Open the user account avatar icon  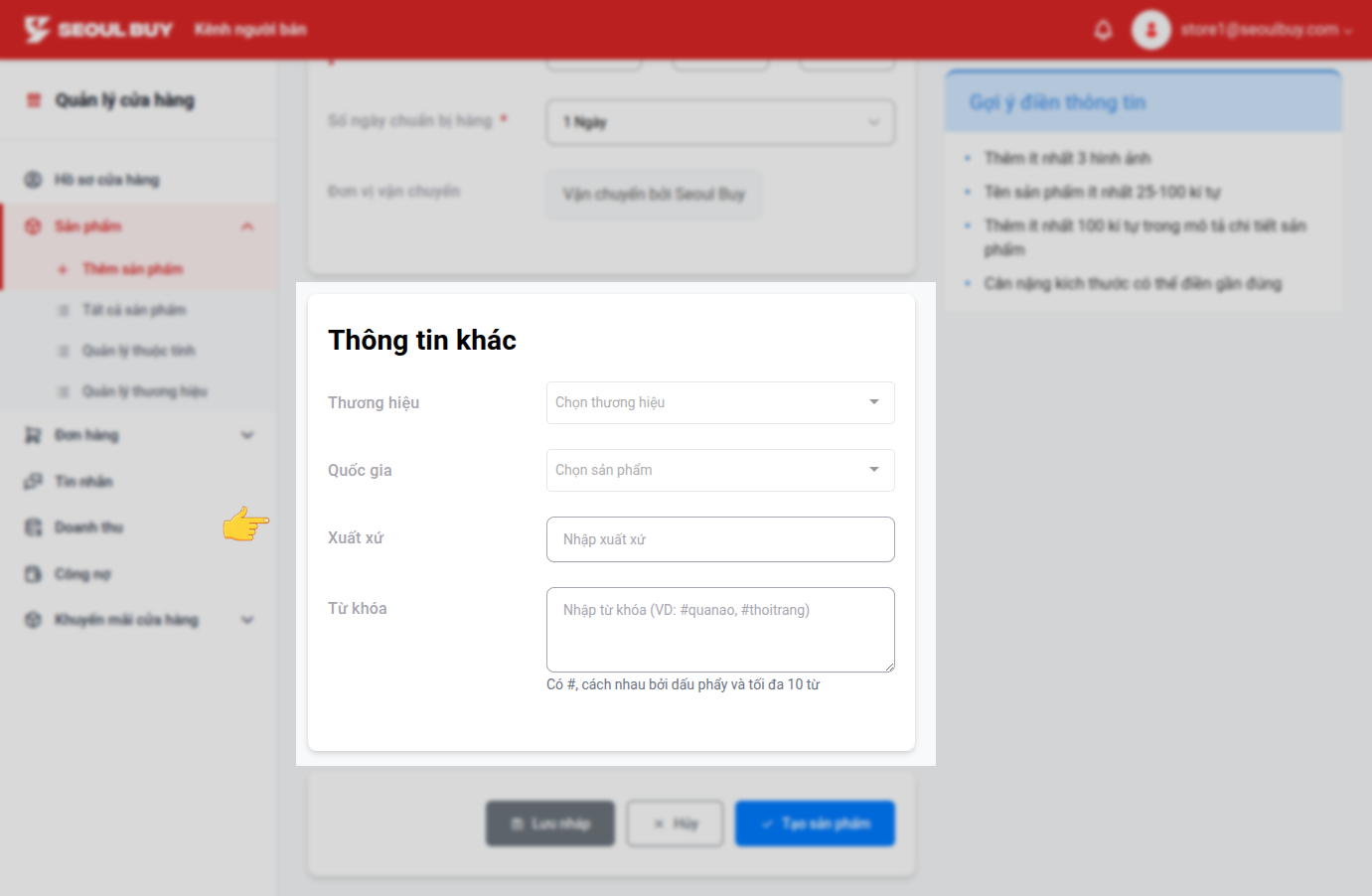(x=1150, y=30)
